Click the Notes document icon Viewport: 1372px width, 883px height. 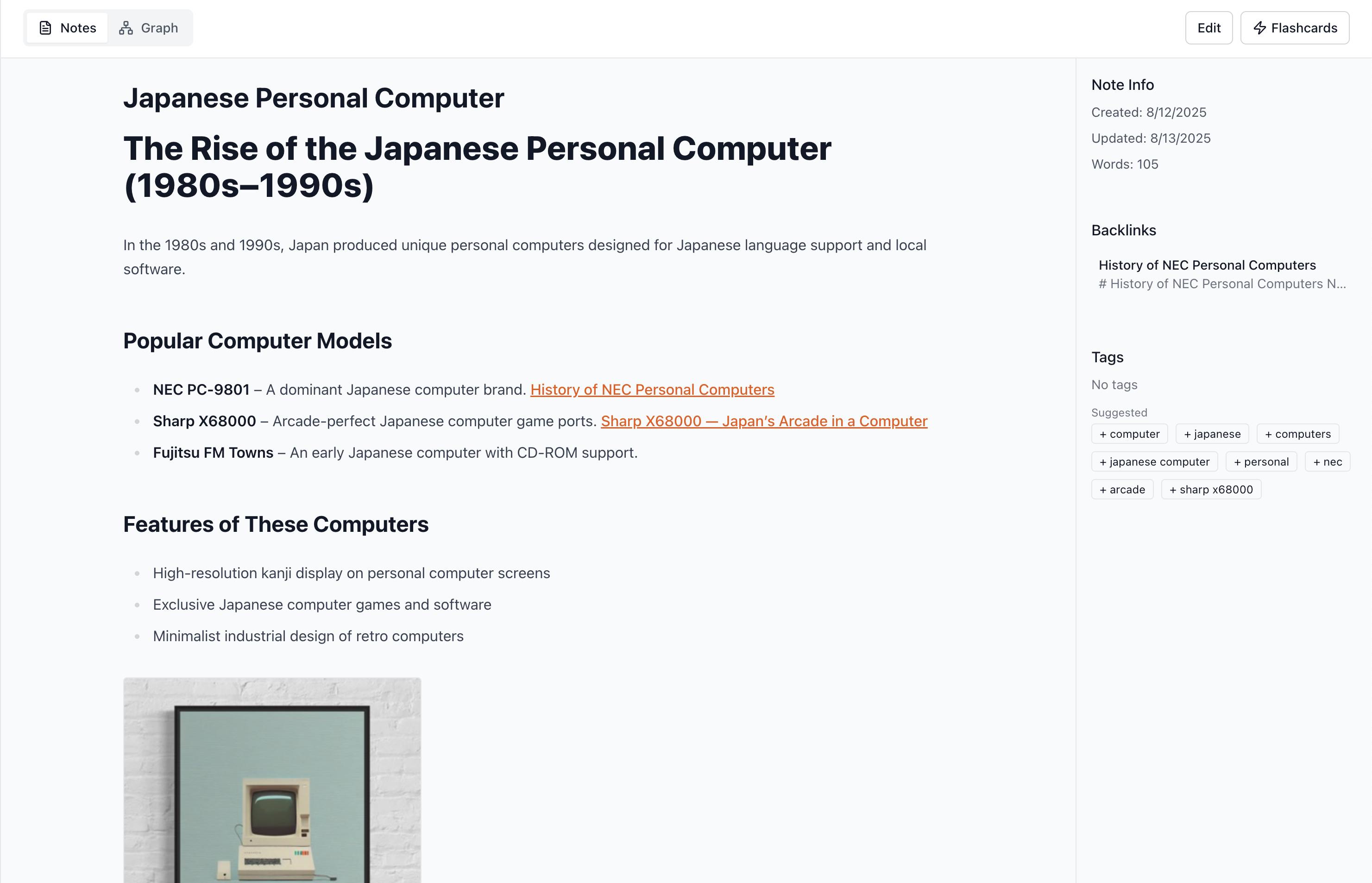[x=45, y=28]
